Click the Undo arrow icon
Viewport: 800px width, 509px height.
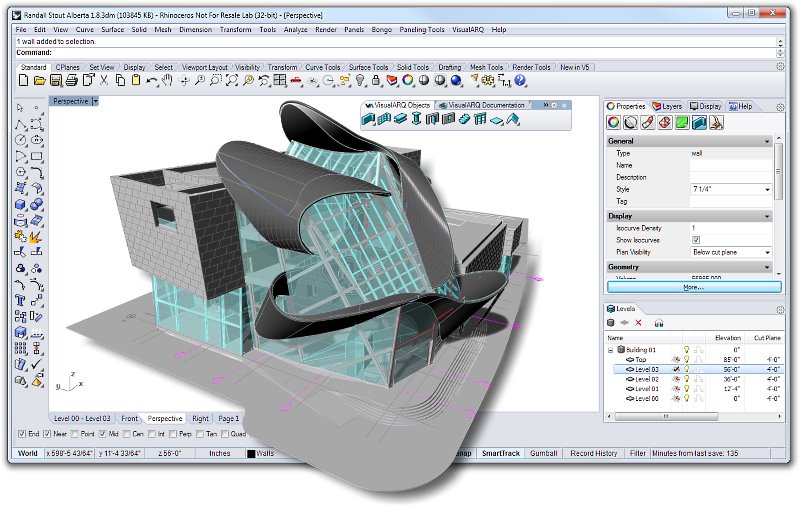tap(149, 80)
